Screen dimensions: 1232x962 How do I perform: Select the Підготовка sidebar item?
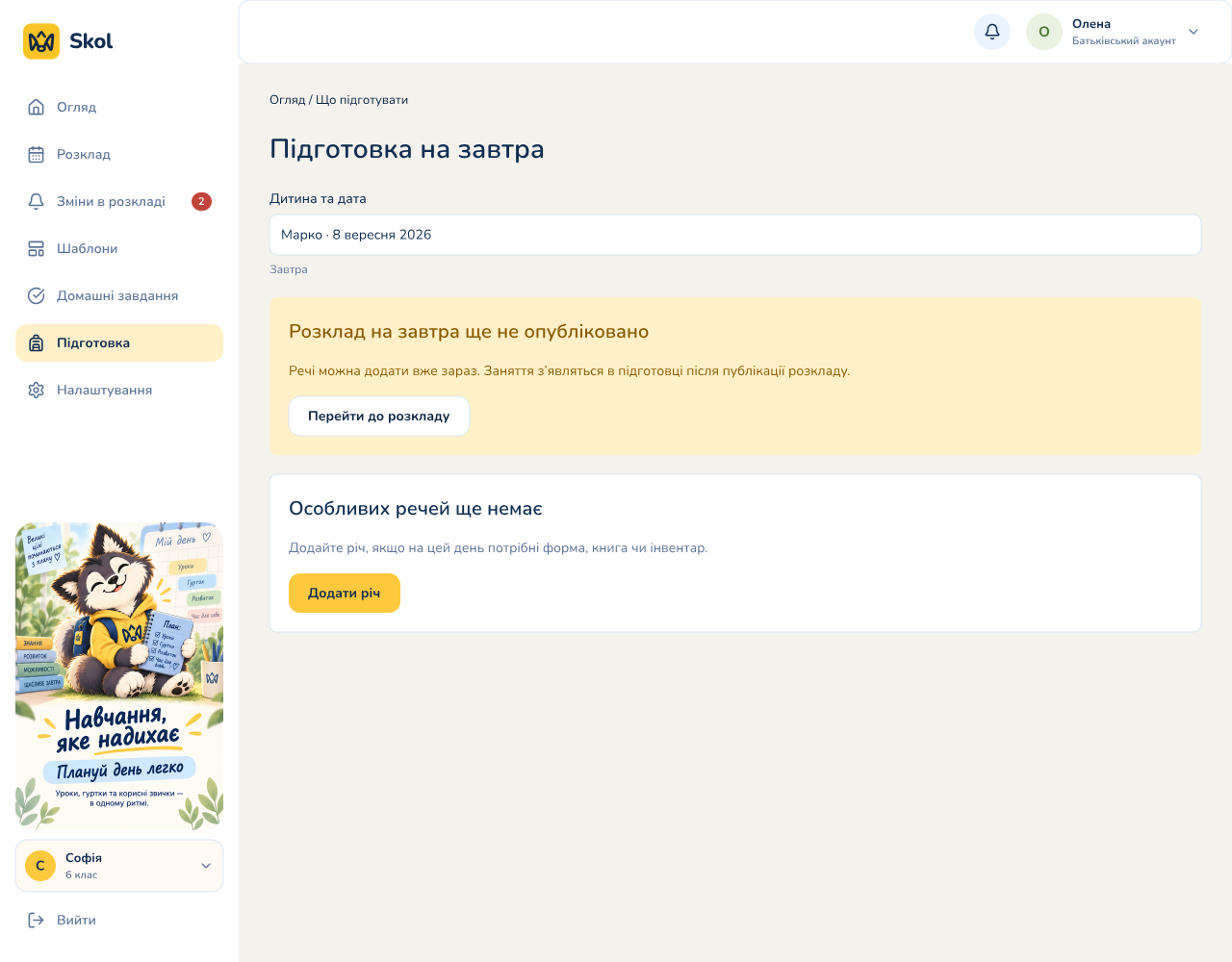pyautogui.click(x=119, y=342)
